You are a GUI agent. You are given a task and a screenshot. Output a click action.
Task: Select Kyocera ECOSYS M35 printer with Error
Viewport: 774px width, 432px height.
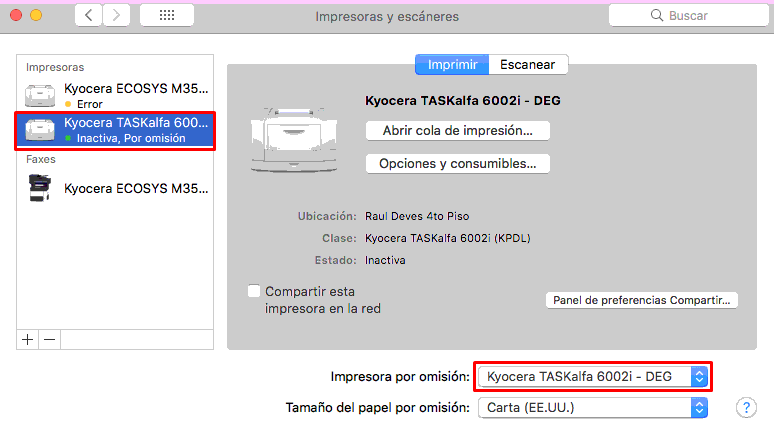[x=116, y=95]
